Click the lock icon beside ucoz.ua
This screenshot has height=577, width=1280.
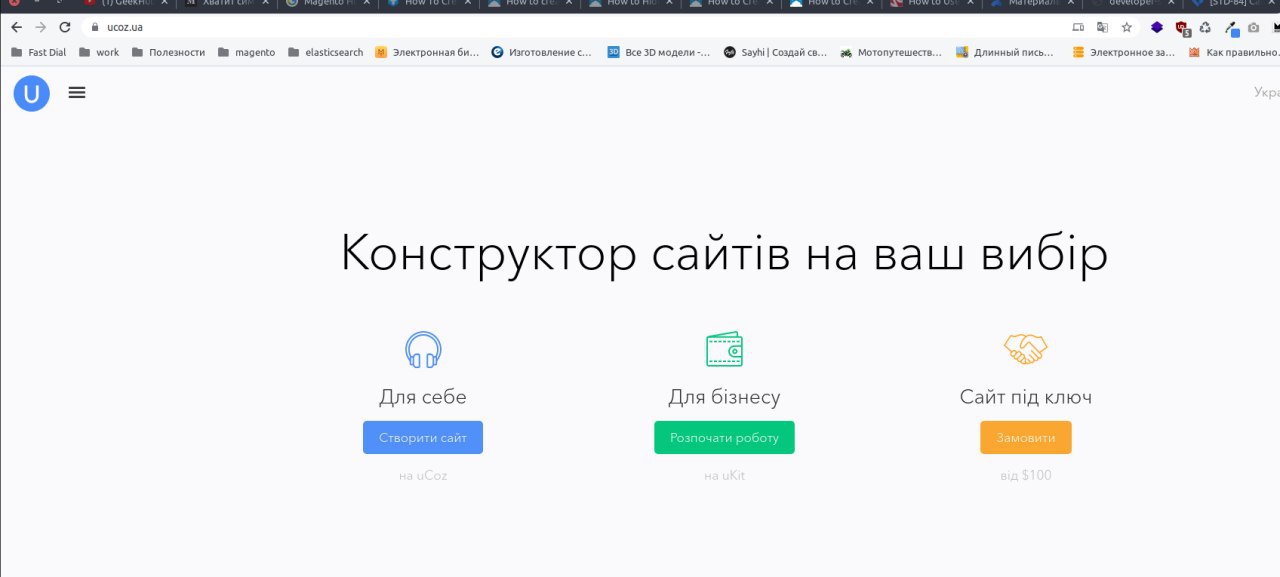coord(94,27)
